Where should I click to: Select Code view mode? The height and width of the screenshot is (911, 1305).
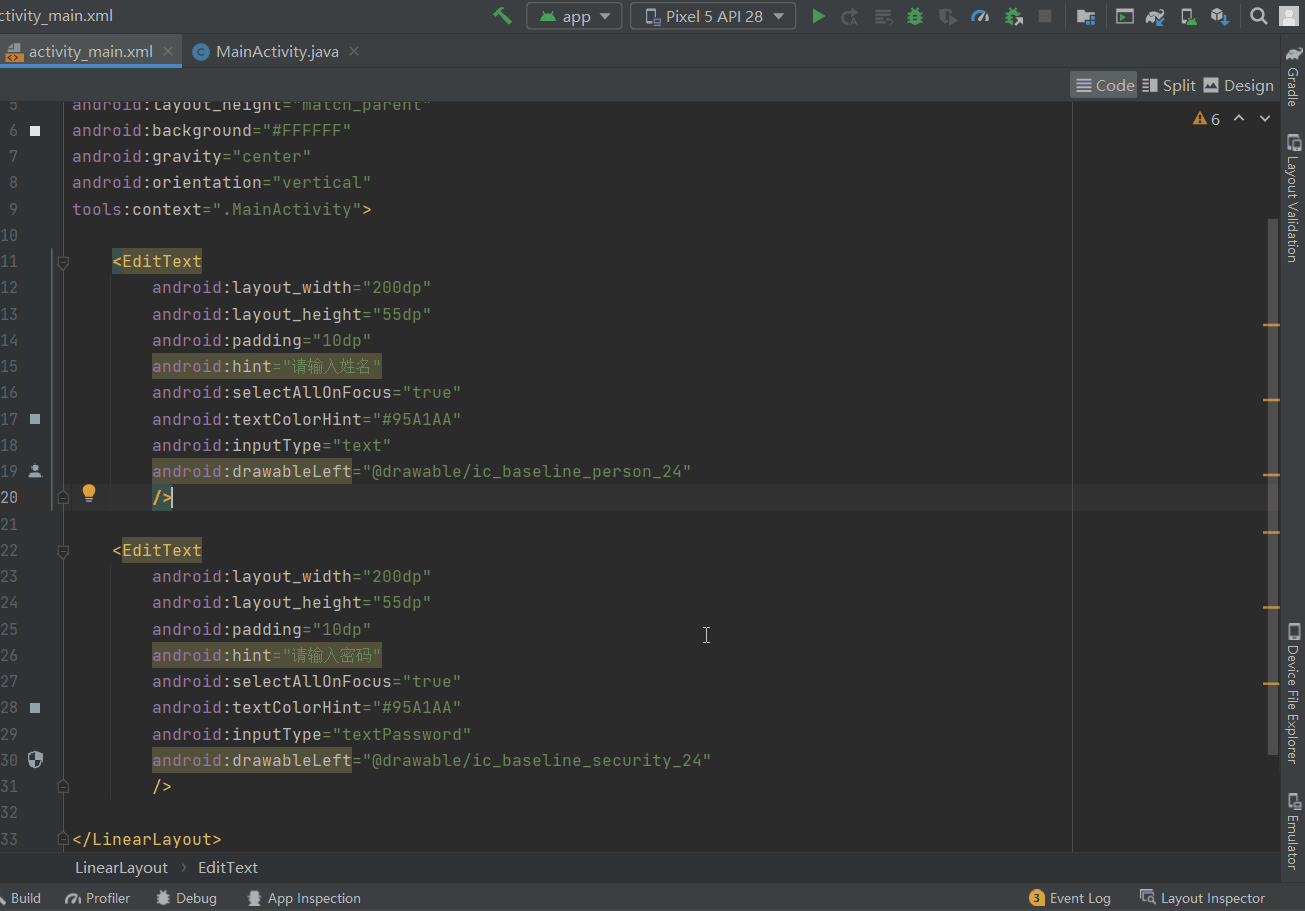(1104, 85)
